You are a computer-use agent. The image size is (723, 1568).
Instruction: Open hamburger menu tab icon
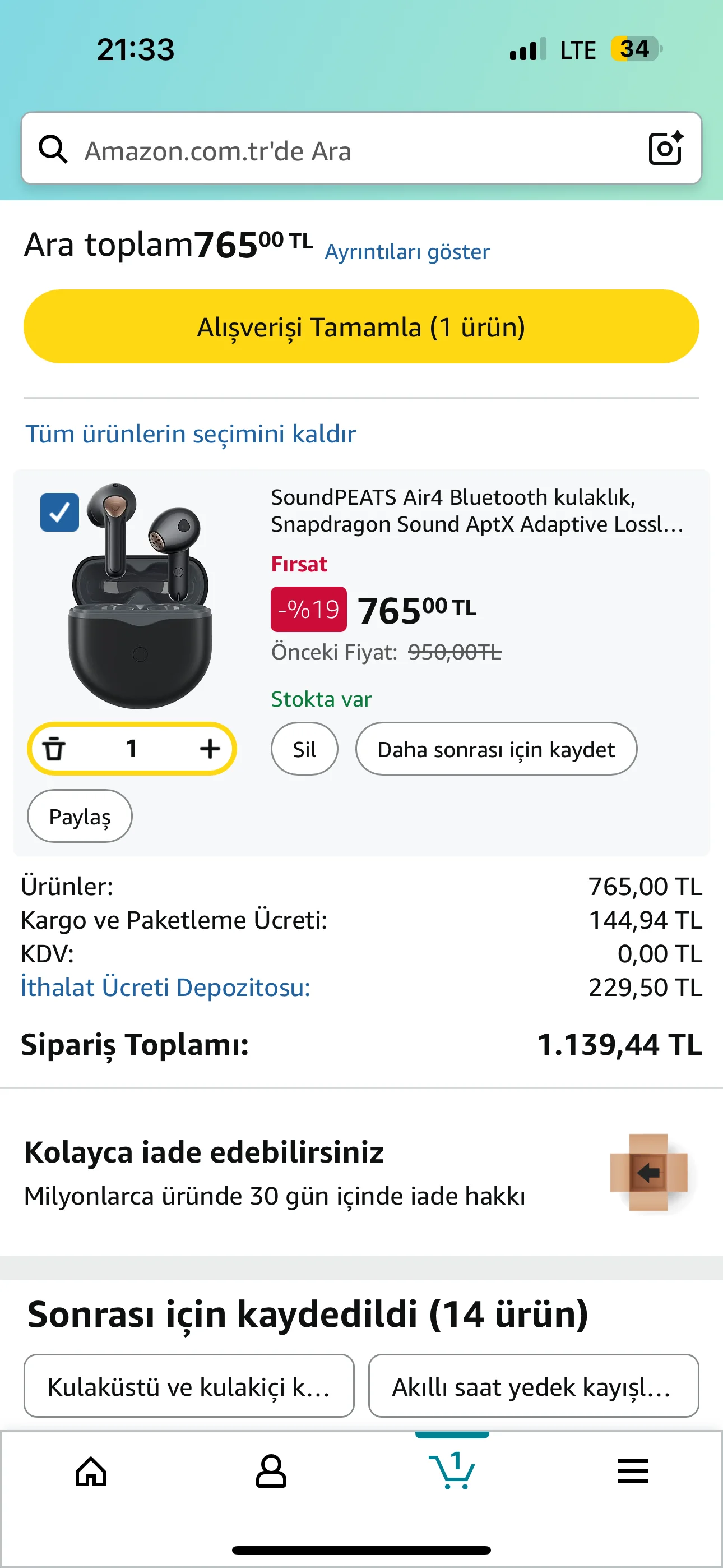pos(632,1472)
